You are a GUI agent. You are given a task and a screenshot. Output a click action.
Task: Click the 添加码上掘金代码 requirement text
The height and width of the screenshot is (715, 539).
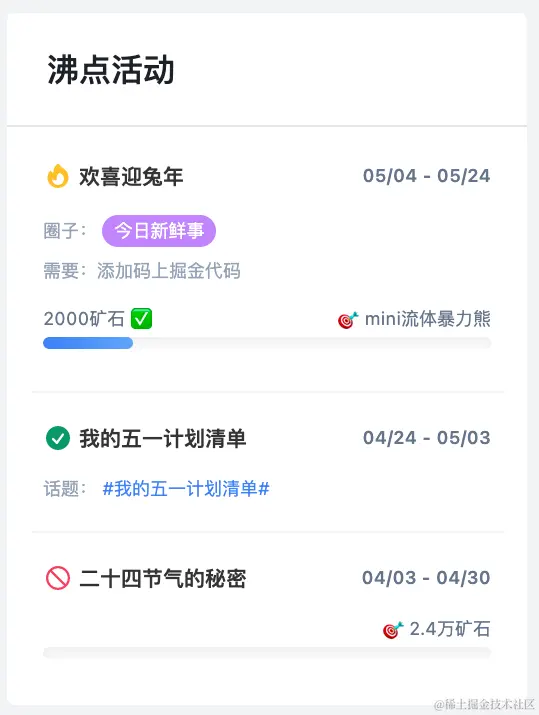169,271
